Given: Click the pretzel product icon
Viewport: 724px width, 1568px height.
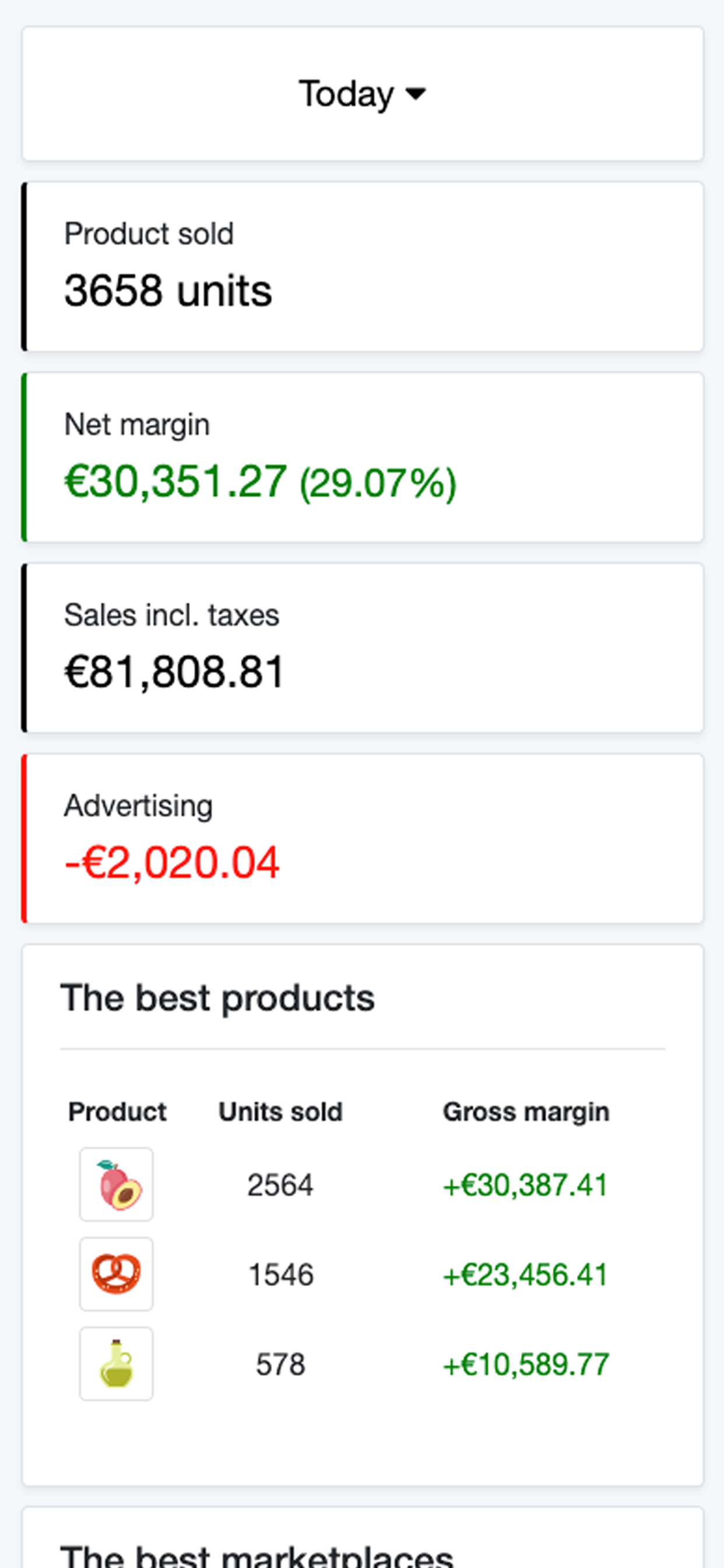Looking at the screenshot, I should point(116,1274).
